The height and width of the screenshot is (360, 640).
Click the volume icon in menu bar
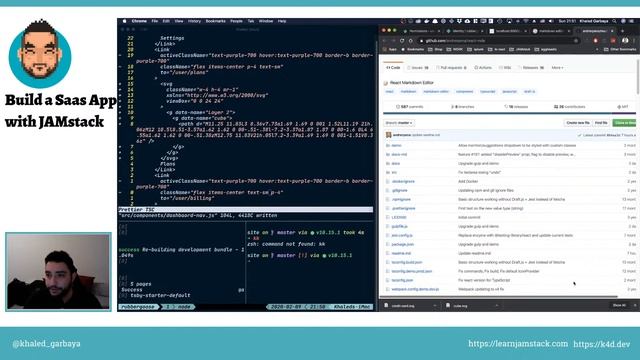551,21
